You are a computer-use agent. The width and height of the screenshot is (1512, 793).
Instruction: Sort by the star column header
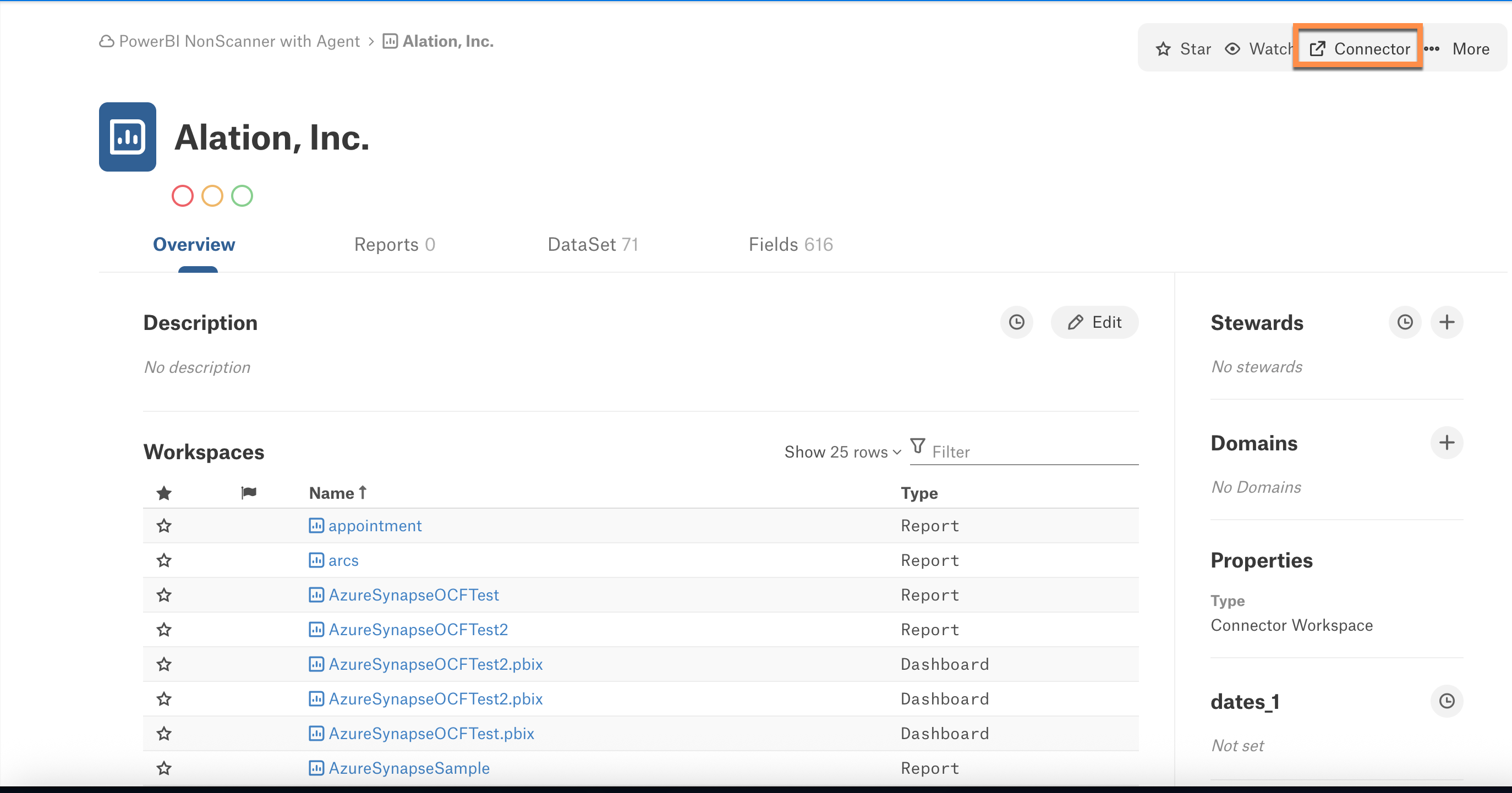[x=165, y=493]
